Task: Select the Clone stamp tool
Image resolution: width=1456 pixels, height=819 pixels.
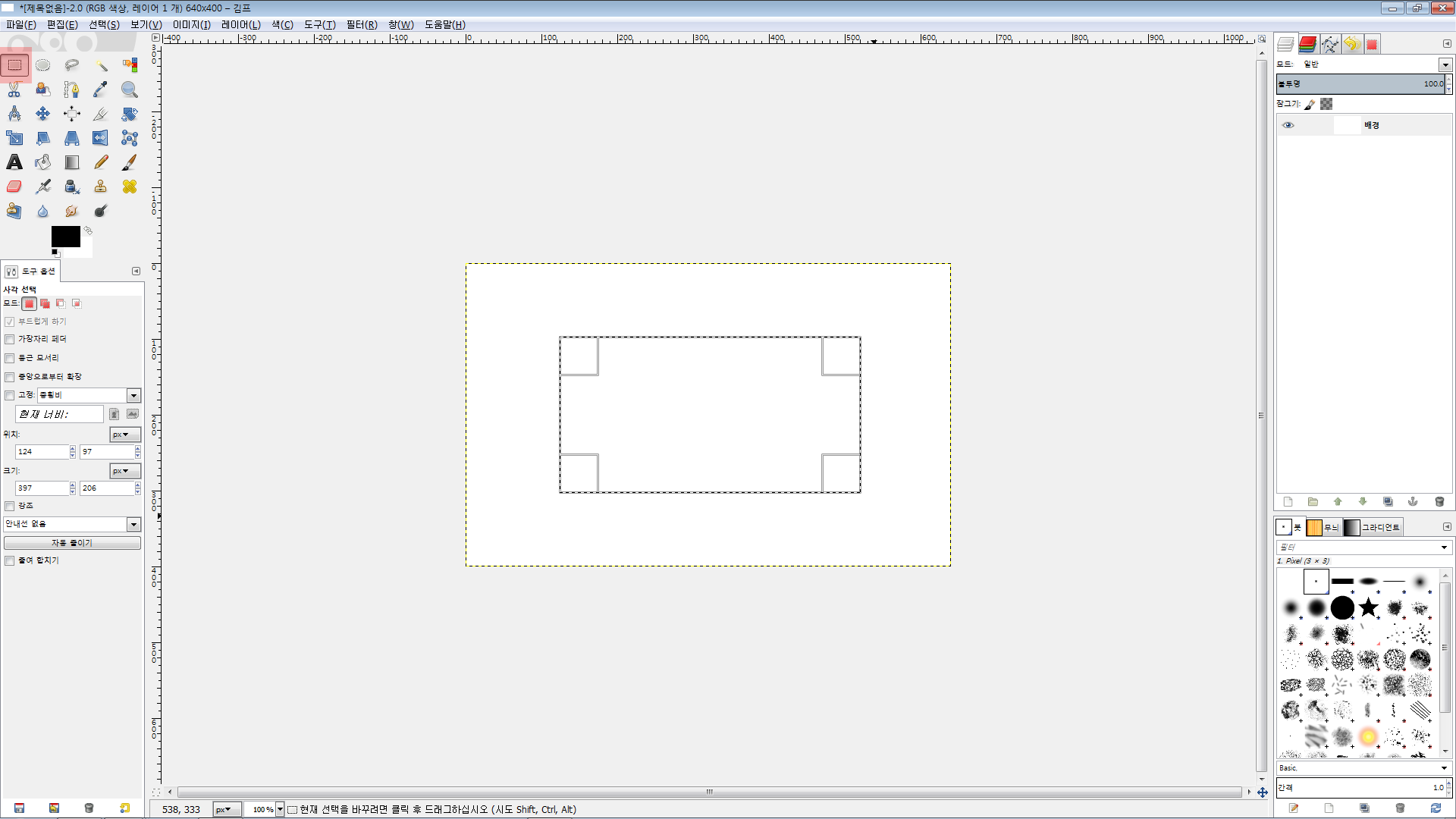Action: [101, 187]
